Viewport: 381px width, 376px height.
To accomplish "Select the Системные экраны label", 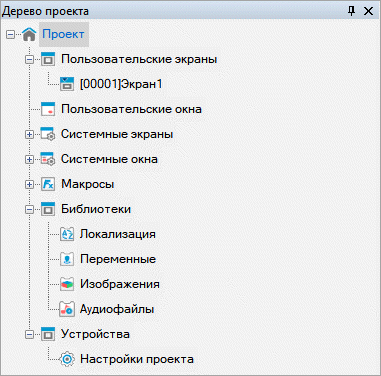I will tap(117, 134).
